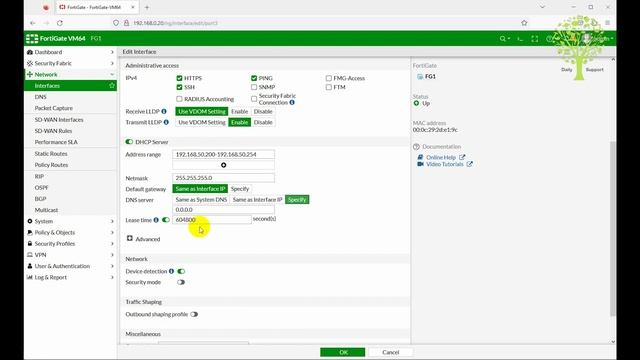Enable the SNMP checkbox

tap(254, 87)
